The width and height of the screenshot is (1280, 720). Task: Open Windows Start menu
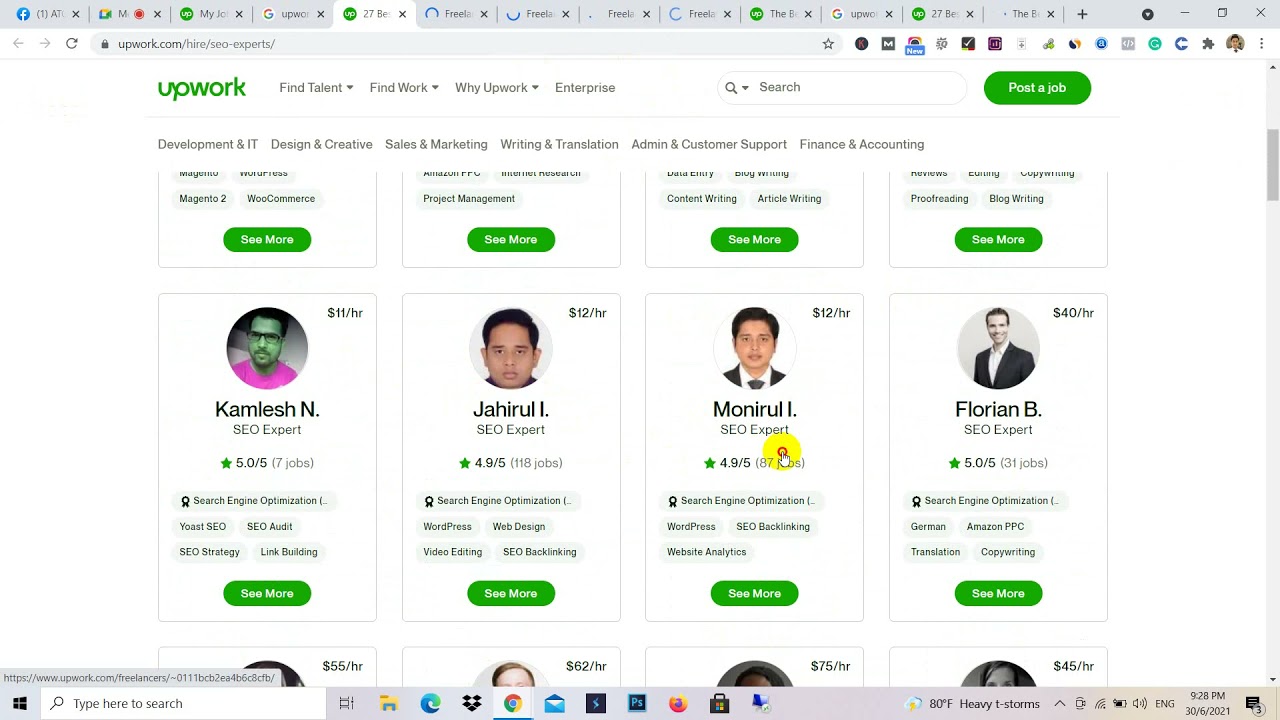[20, 704]
